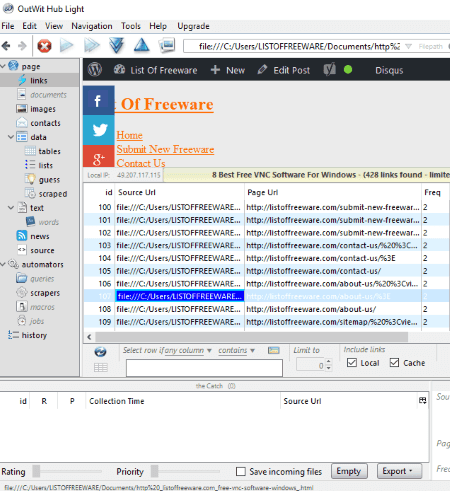Click the table grid icon beside filter

[101, 368]
